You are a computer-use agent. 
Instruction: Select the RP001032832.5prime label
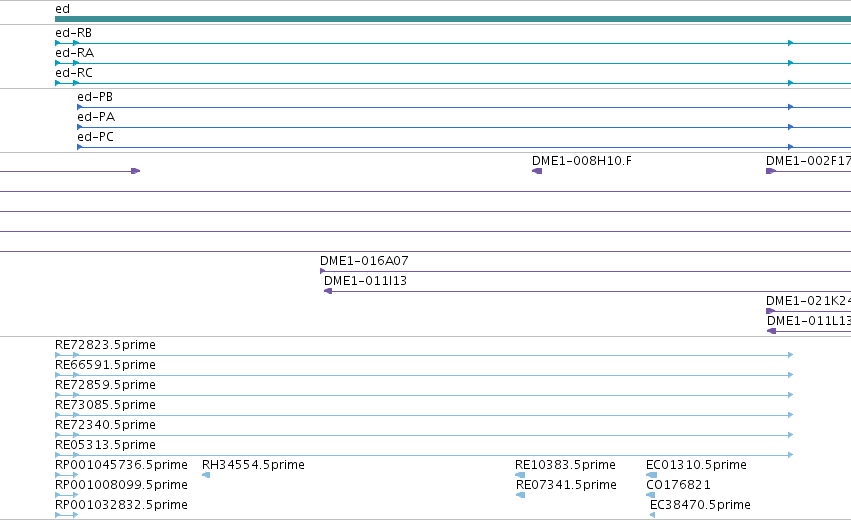pos(122,505)
